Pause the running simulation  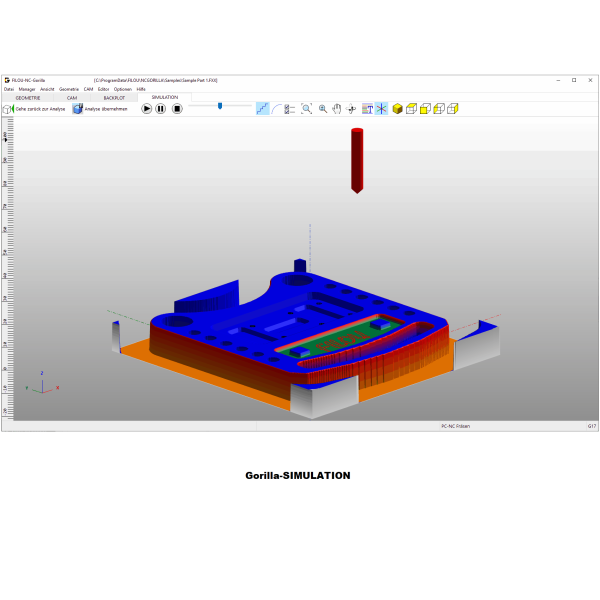point(161,108)
